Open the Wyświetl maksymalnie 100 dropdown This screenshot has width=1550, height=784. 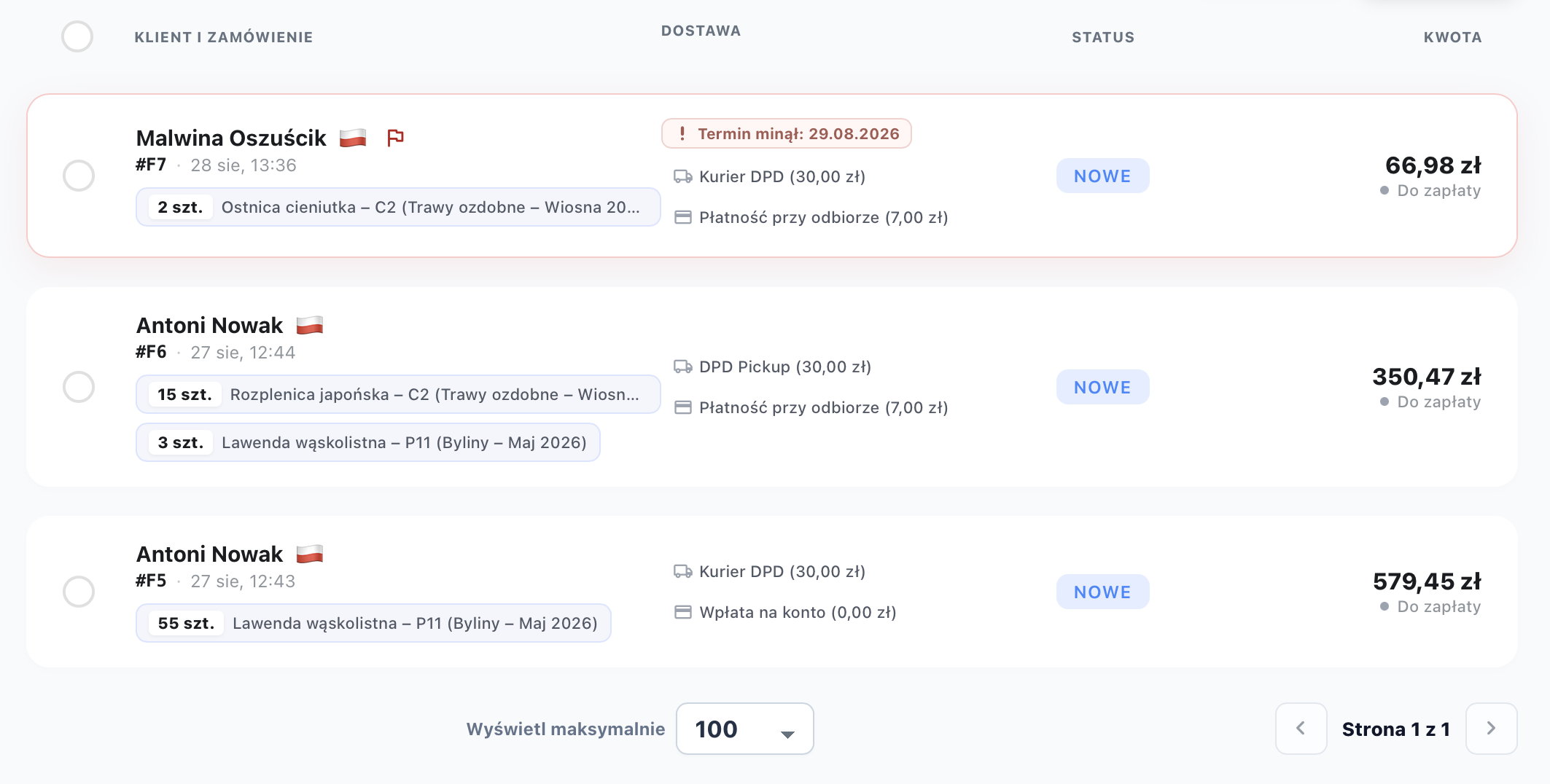pos(745,729)
